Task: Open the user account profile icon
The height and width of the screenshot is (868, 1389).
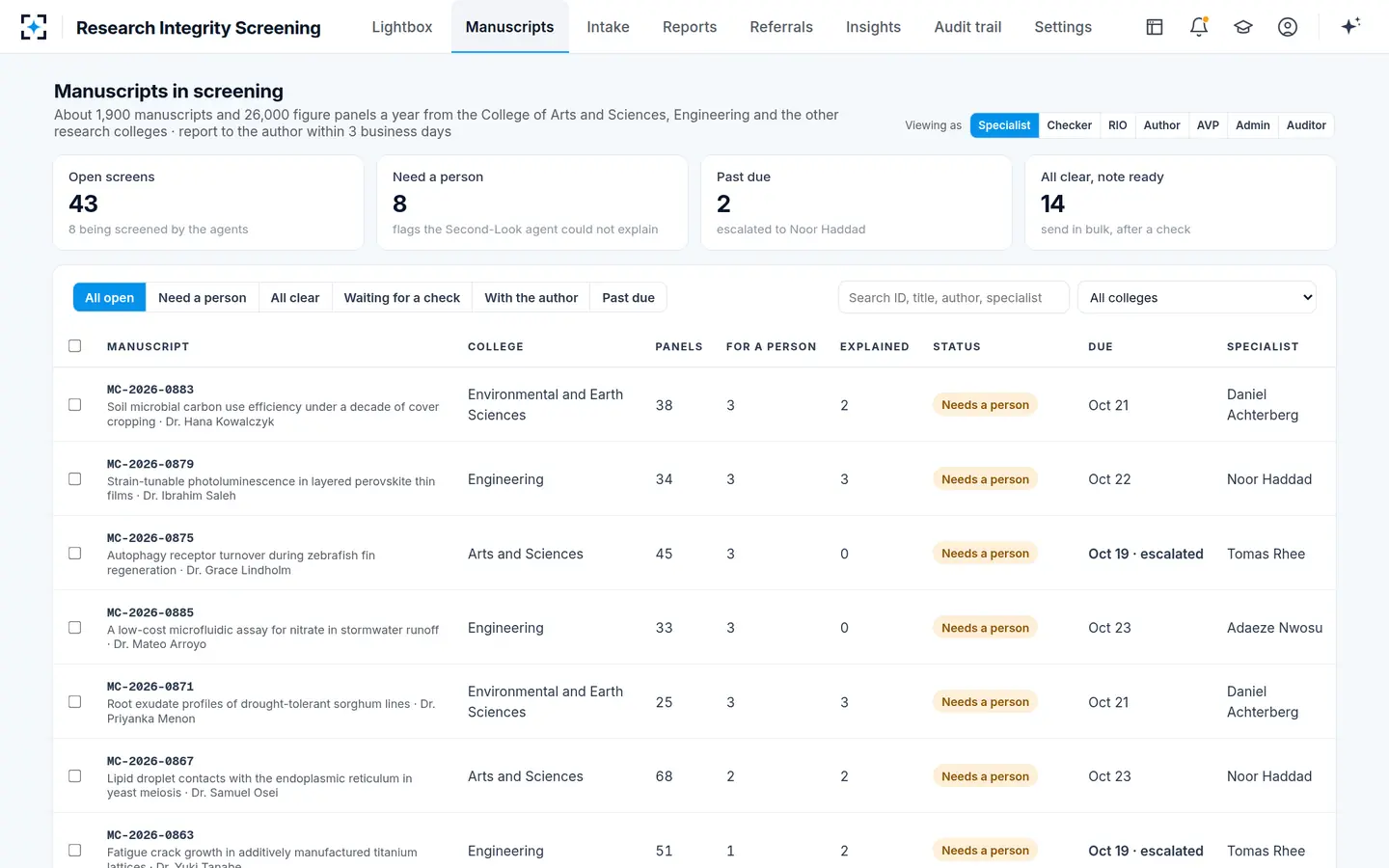Action: click(x=1288, y=27)
